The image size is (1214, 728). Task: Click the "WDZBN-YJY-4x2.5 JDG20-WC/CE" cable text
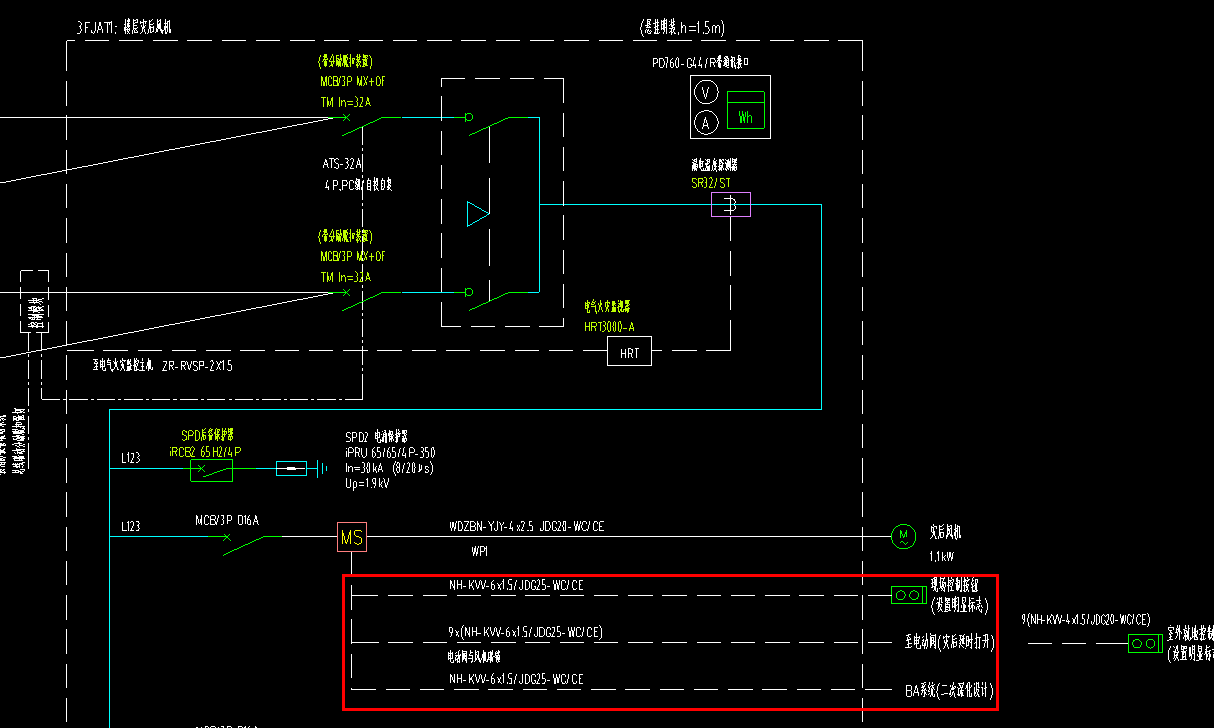point(527,526)
